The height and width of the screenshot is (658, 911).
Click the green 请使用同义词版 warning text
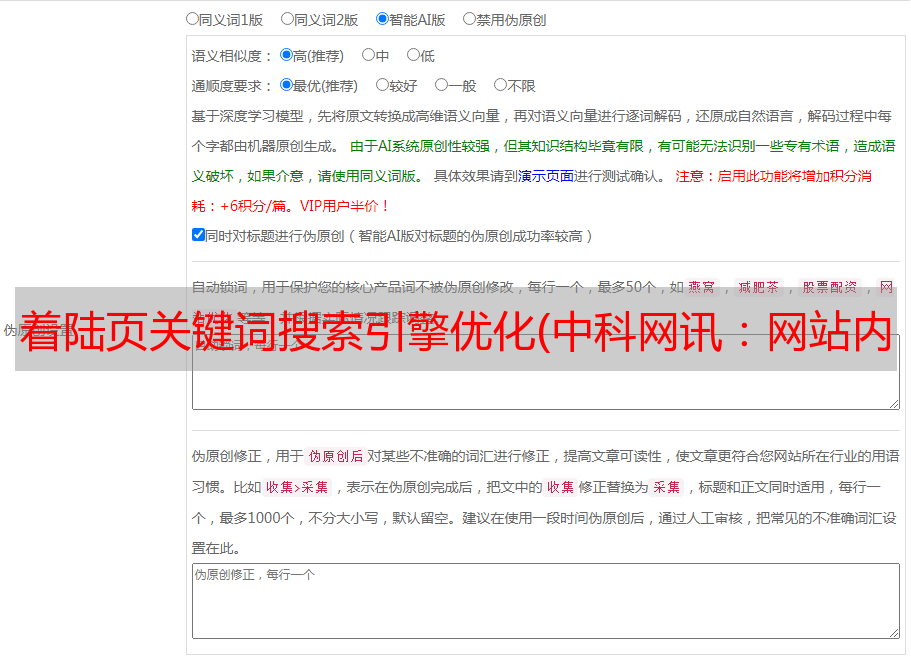(x=370, y=176)
